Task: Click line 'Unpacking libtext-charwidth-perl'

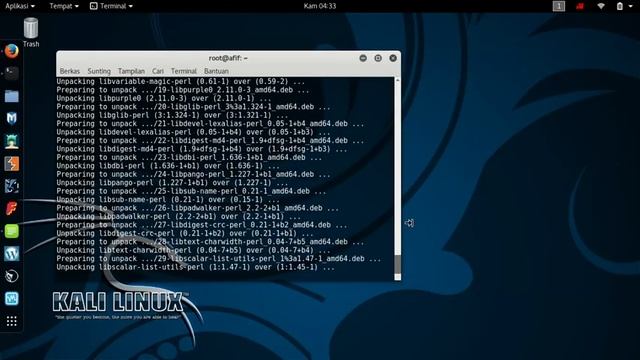Action: point(193,251)
